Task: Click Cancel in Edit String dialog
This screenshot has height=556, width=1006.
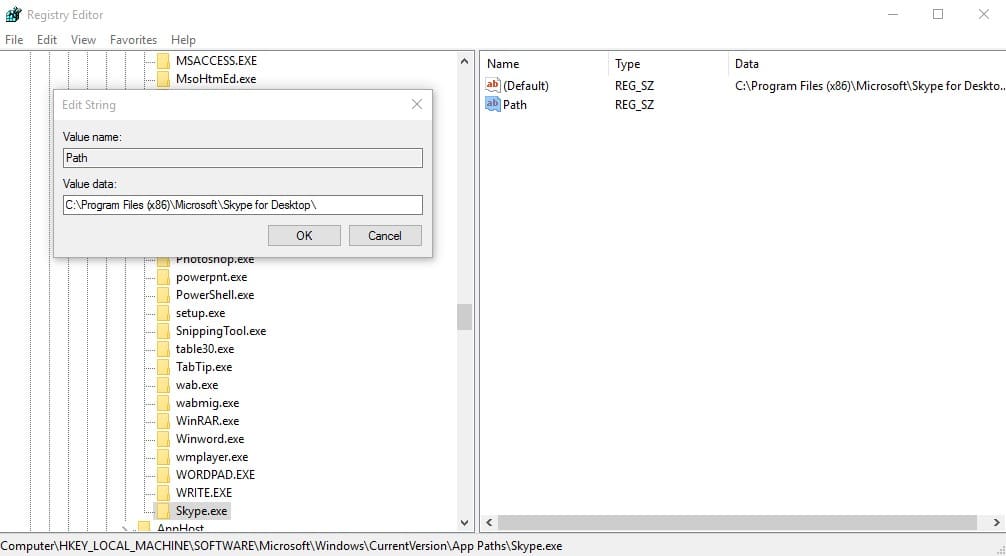Action: 385,235
